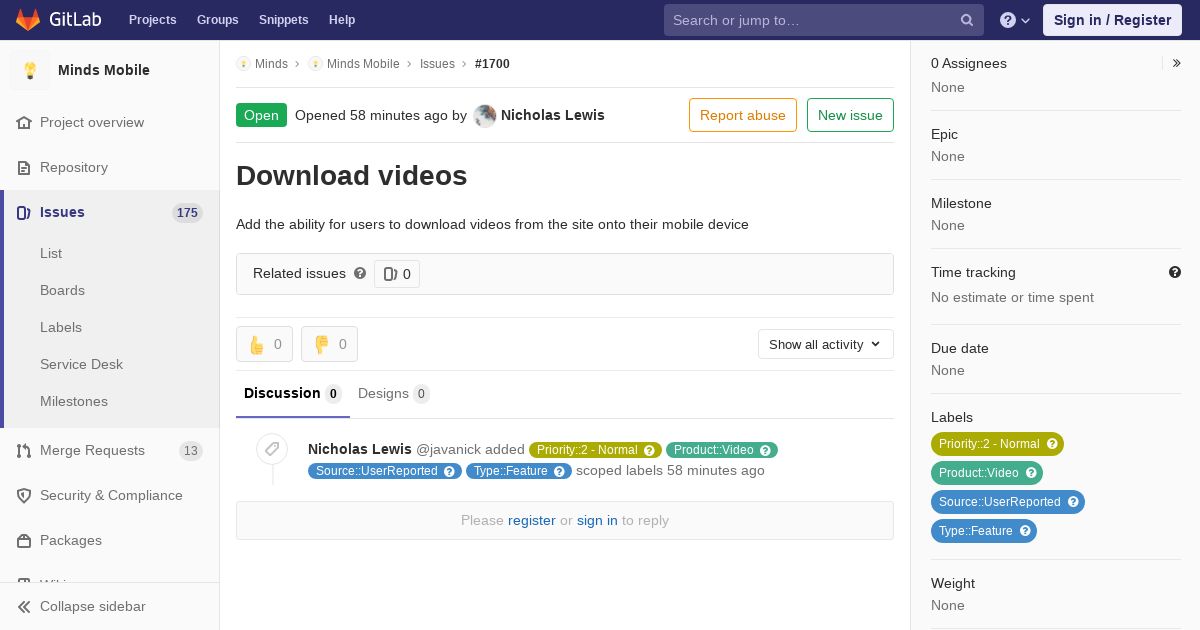The height and width of the screenshot is (630, 1200).
Task: Click the Time tracking help icon
Action: [x=1175, y=272]
